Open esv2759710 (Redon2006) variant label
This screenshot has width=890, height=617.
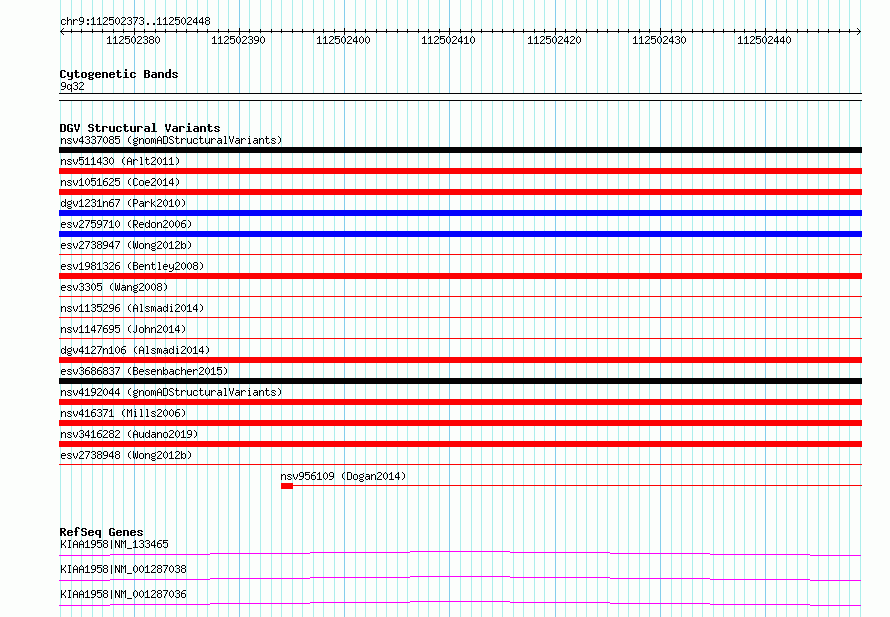(126, 224)
